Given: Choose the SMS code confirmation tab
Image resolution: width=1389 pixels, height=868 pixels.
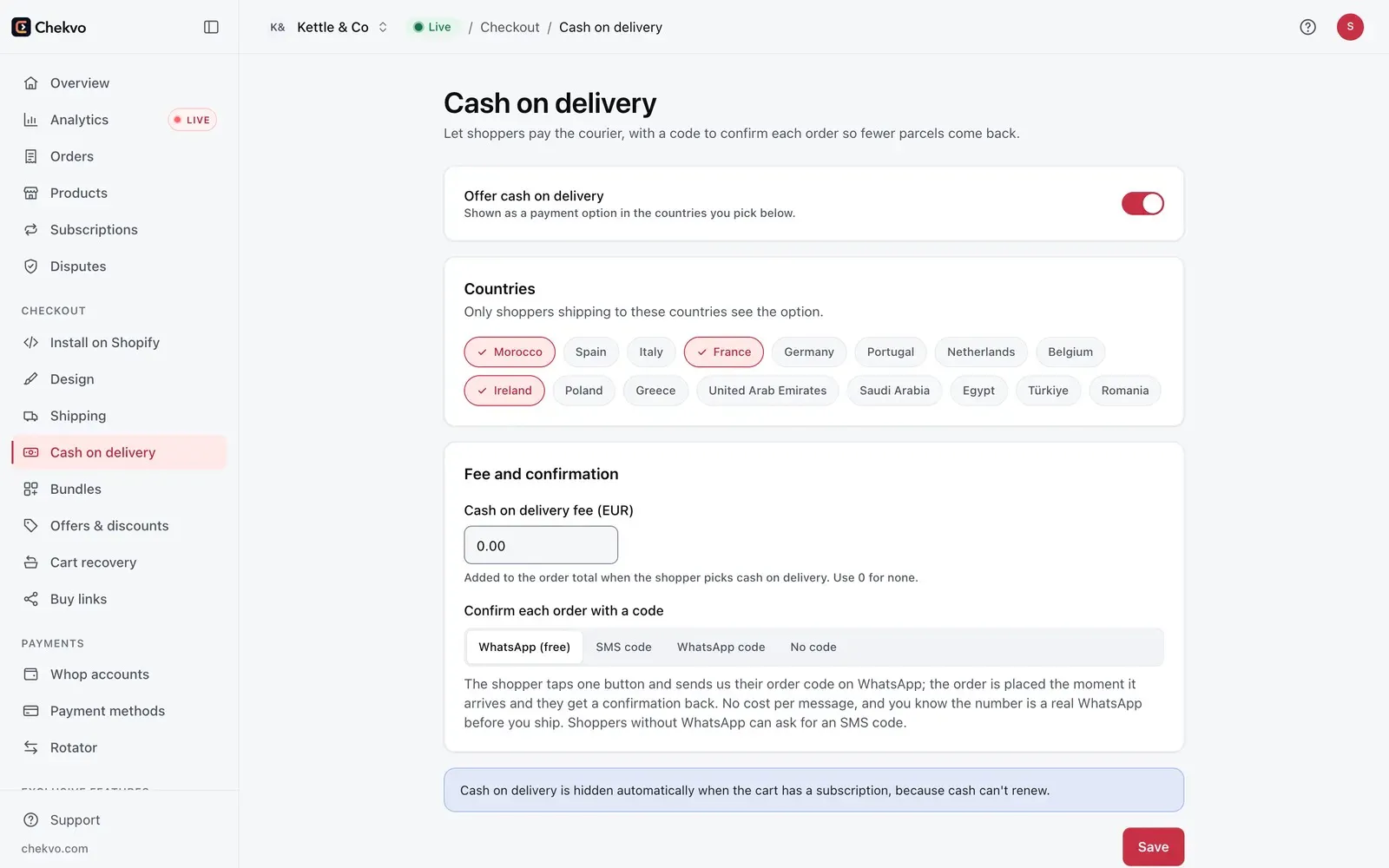Looking at the screenshot, I should pos(623,648).
